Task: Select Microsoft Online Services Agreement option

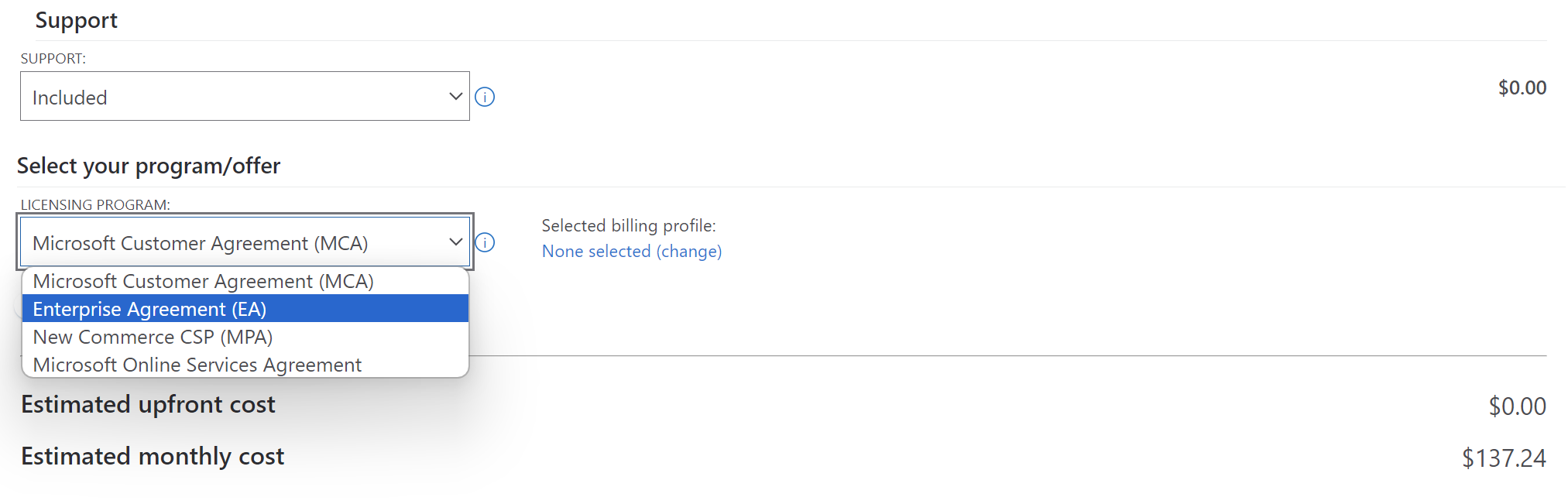Action: 197,365
